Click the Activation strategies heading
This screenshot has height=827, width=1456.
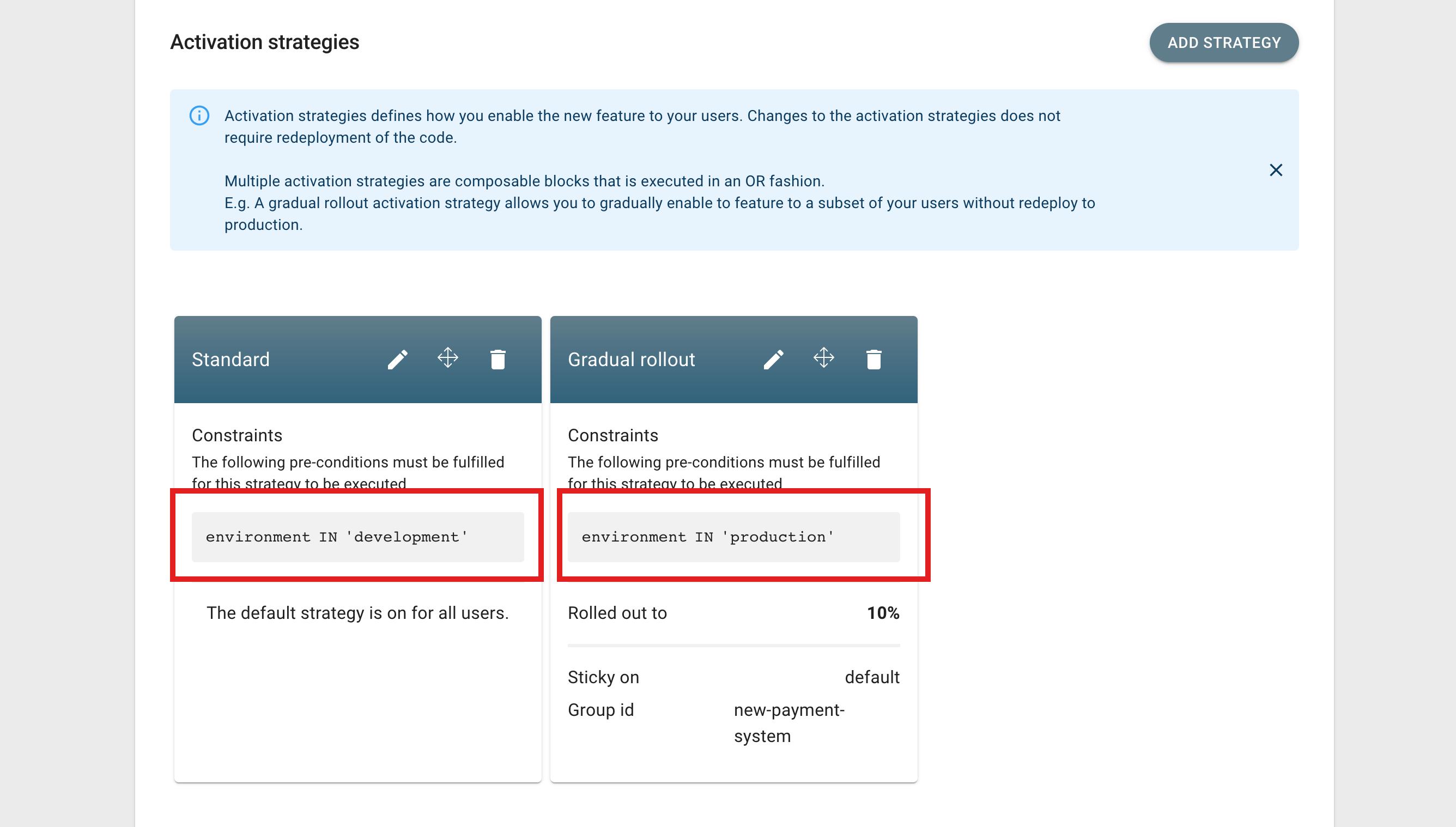(265, 42)
